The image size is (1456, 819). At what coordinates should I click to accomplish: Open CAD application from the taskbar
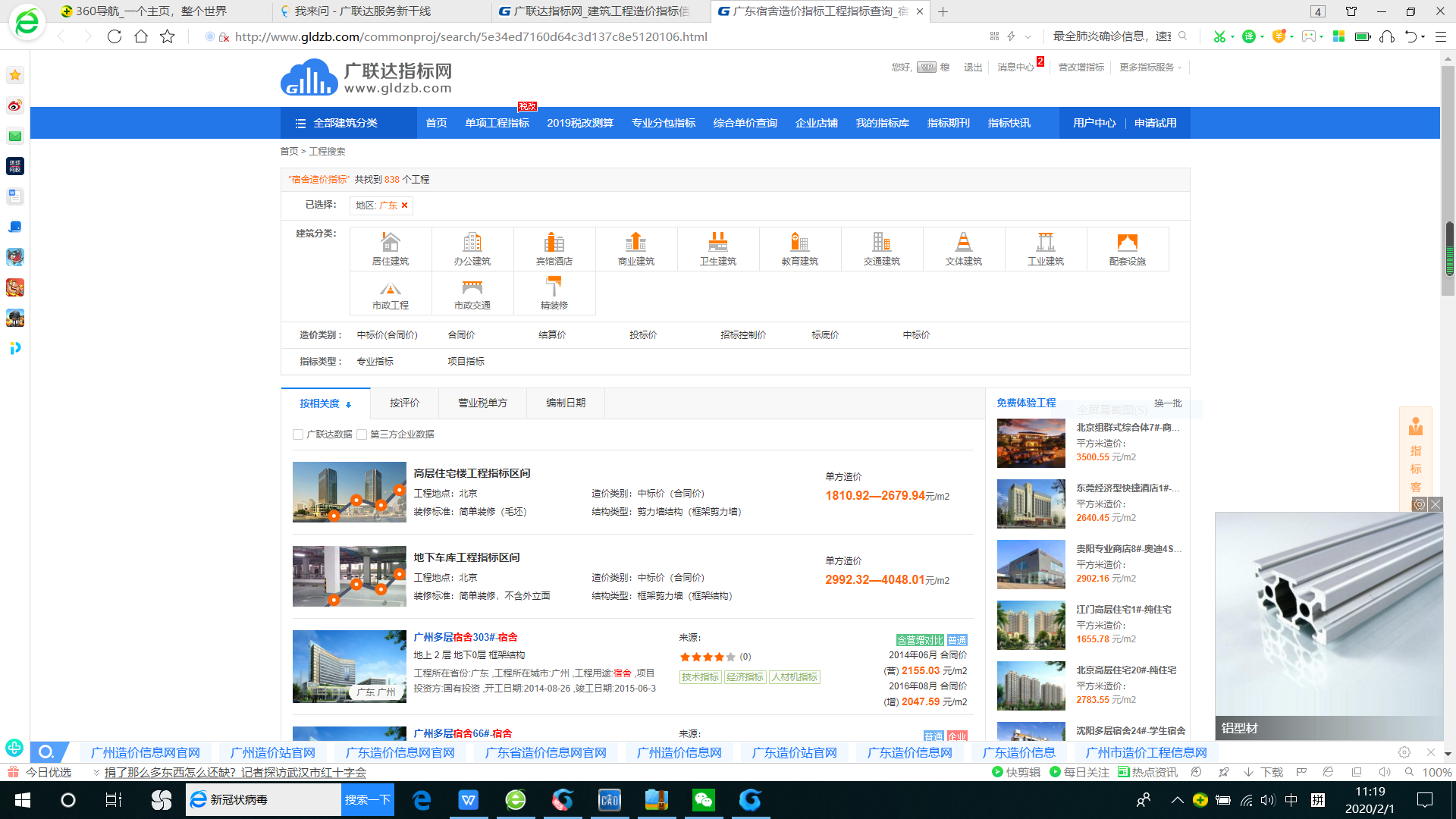pos(610,799)
